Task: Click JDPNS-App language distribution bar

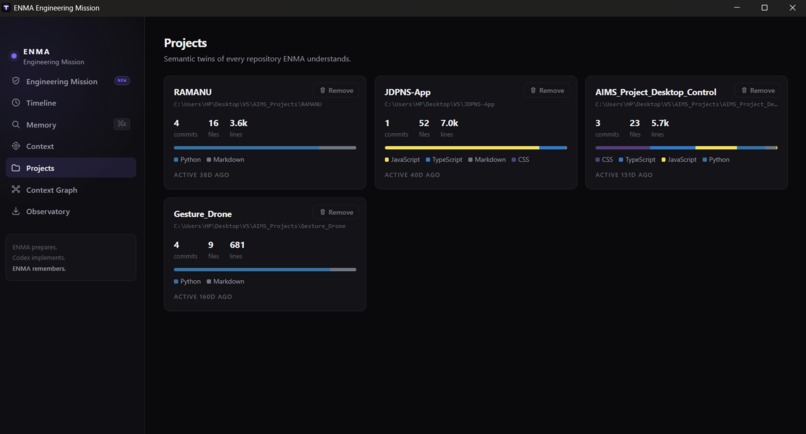Action: pyautogui.click(x=475, y=148)
